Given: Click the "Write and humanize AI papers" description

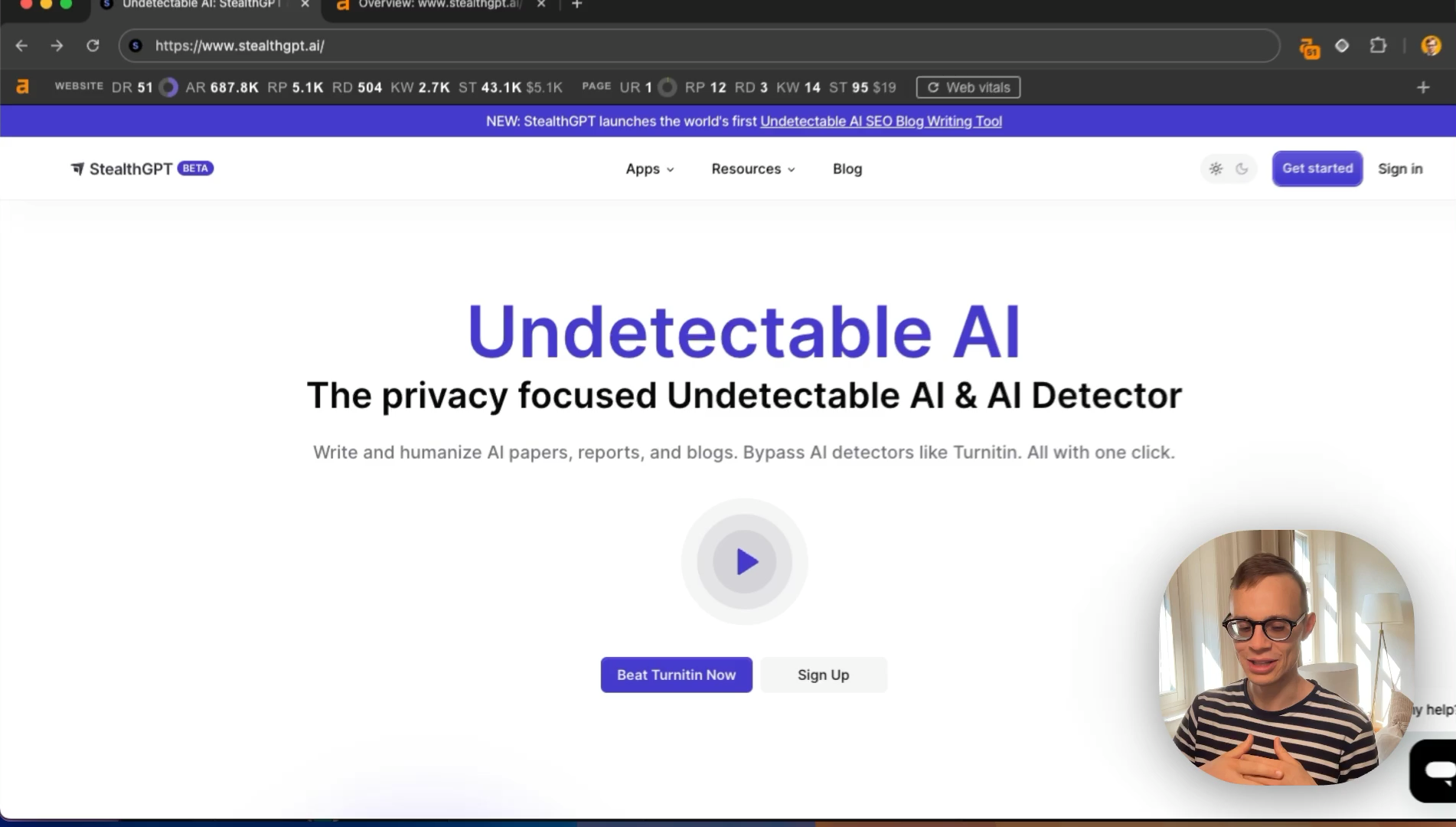Looking at the screenshot, I should (x=744, y=453).
